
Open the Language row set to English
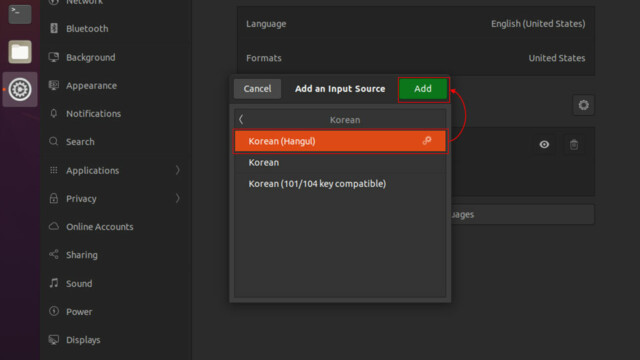(416, 24)
